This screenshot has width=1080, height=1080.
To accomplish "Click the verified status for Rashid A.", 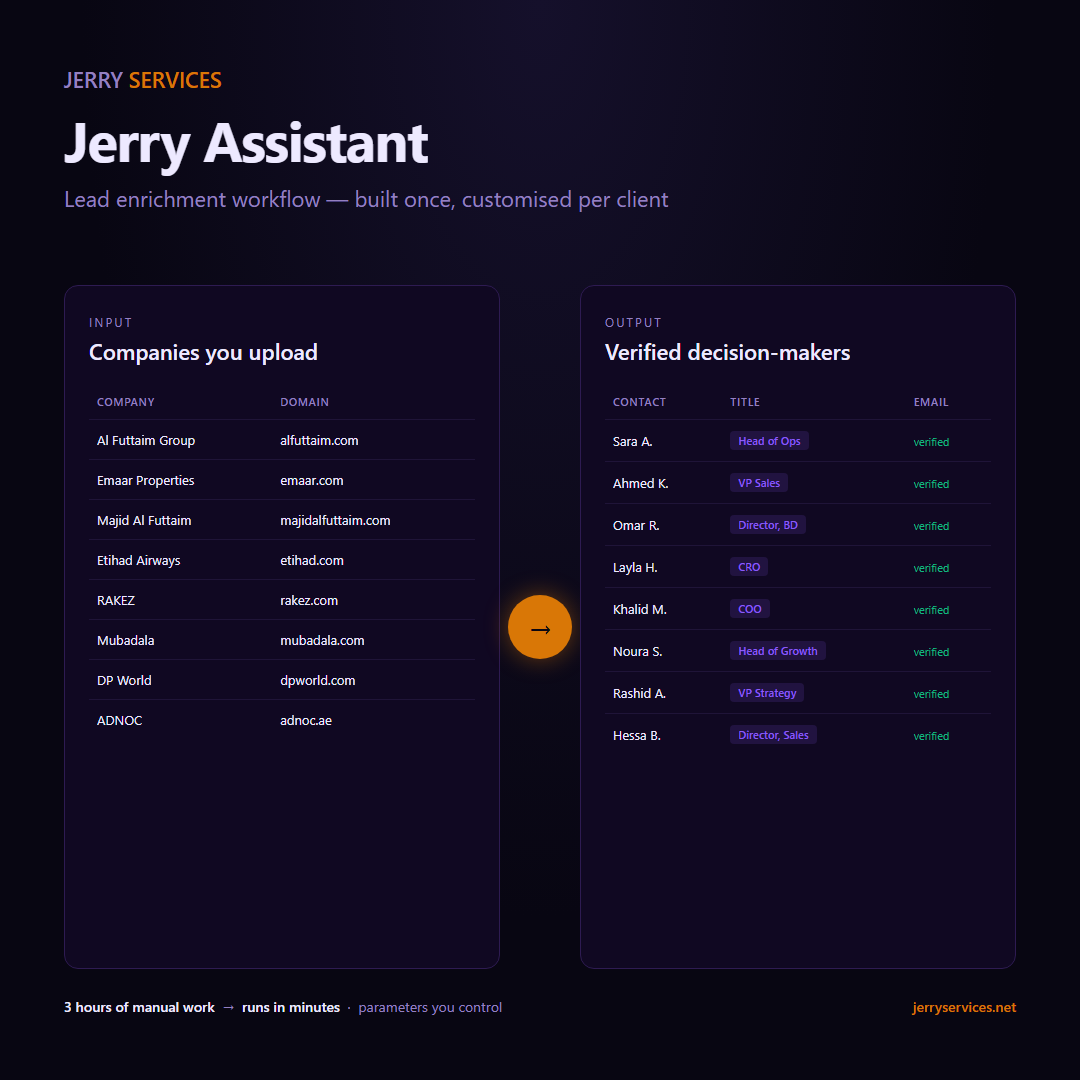I will coord(931,694).
